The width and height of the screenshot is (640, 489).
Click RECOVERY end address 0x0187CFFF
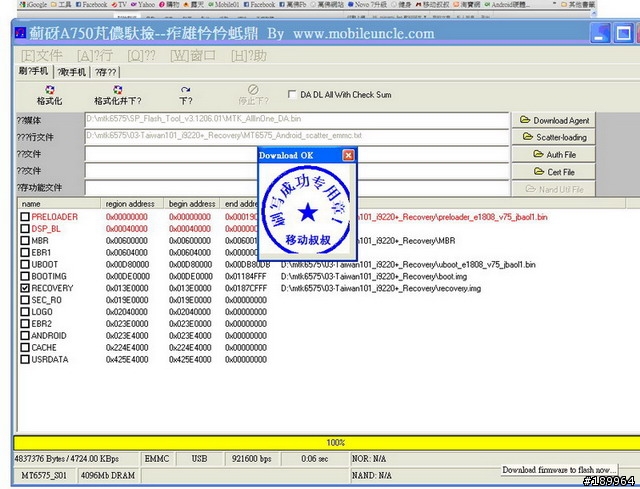tap(246, 288)
